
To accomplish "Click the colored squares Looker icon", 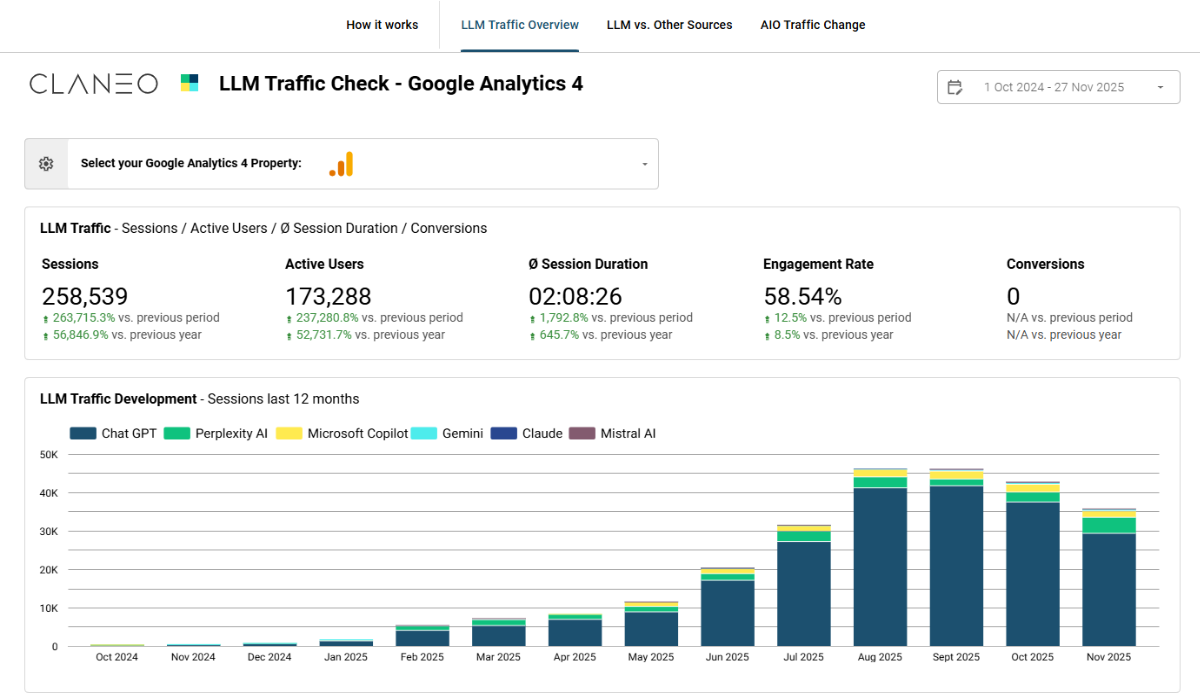I will pyautogui.click(x=189, y=83).
